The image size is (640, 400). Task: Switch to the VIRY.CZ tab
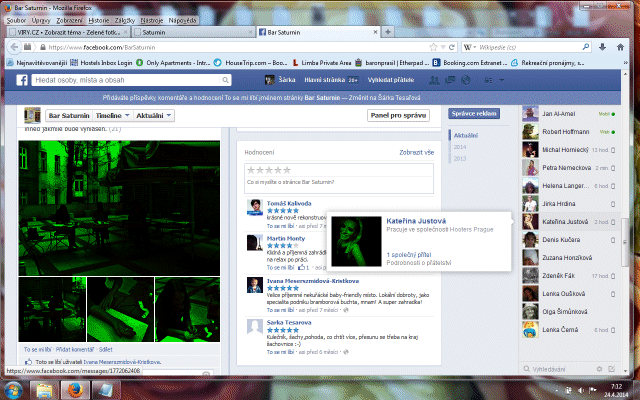(69, 32)
